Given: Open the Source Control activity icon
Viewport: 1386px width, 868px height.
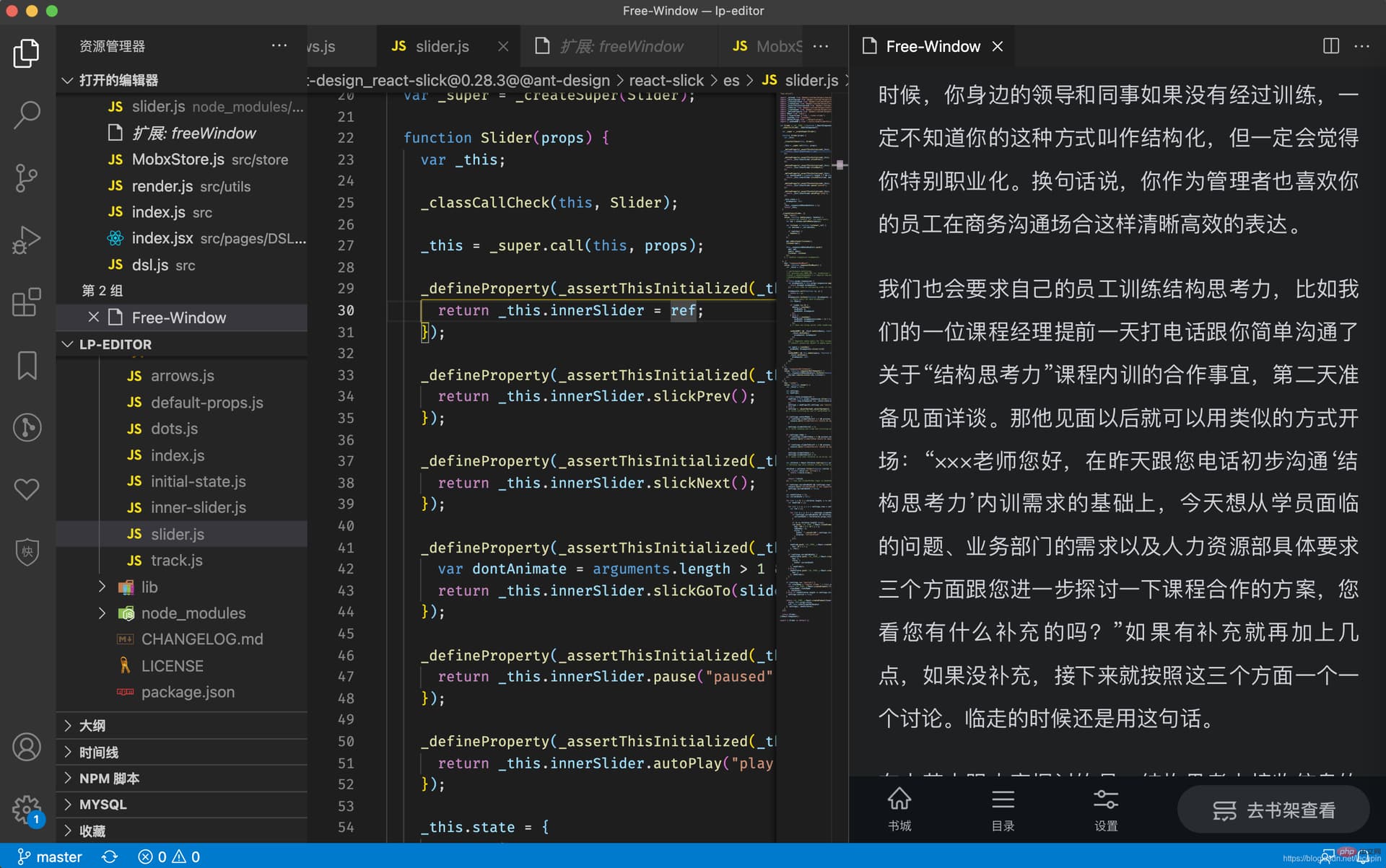Looking at the screenshot, I should point(27,177).
